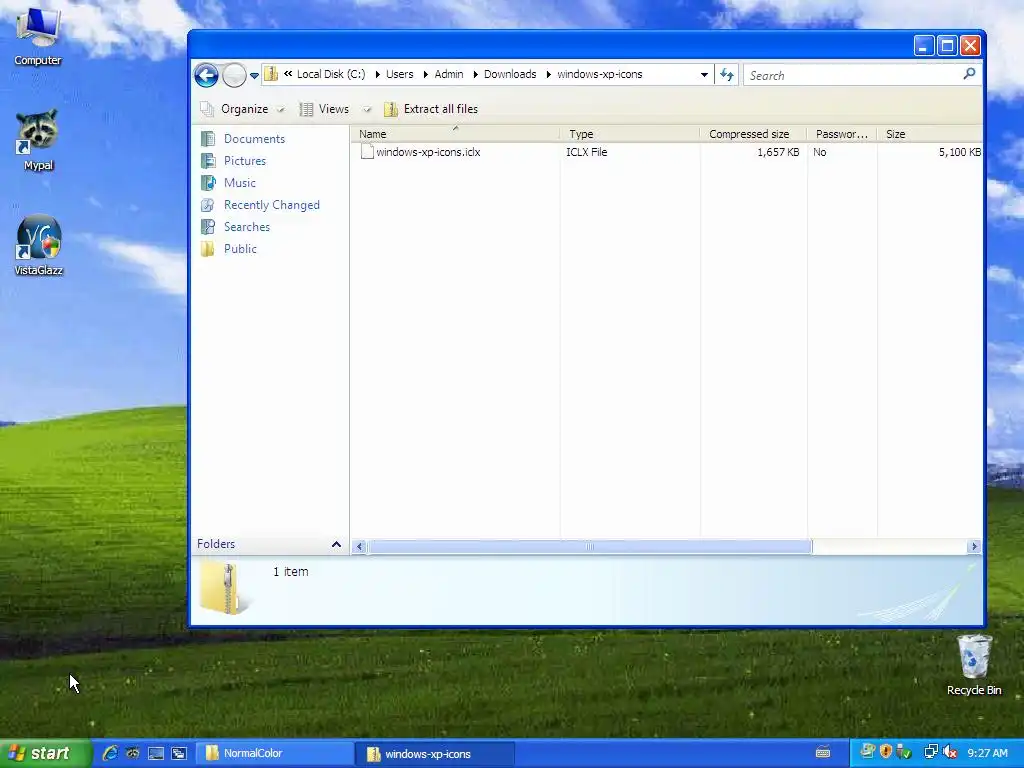Click the Pictures sidebar icon

pyautogui.click(x=208, y=161)
